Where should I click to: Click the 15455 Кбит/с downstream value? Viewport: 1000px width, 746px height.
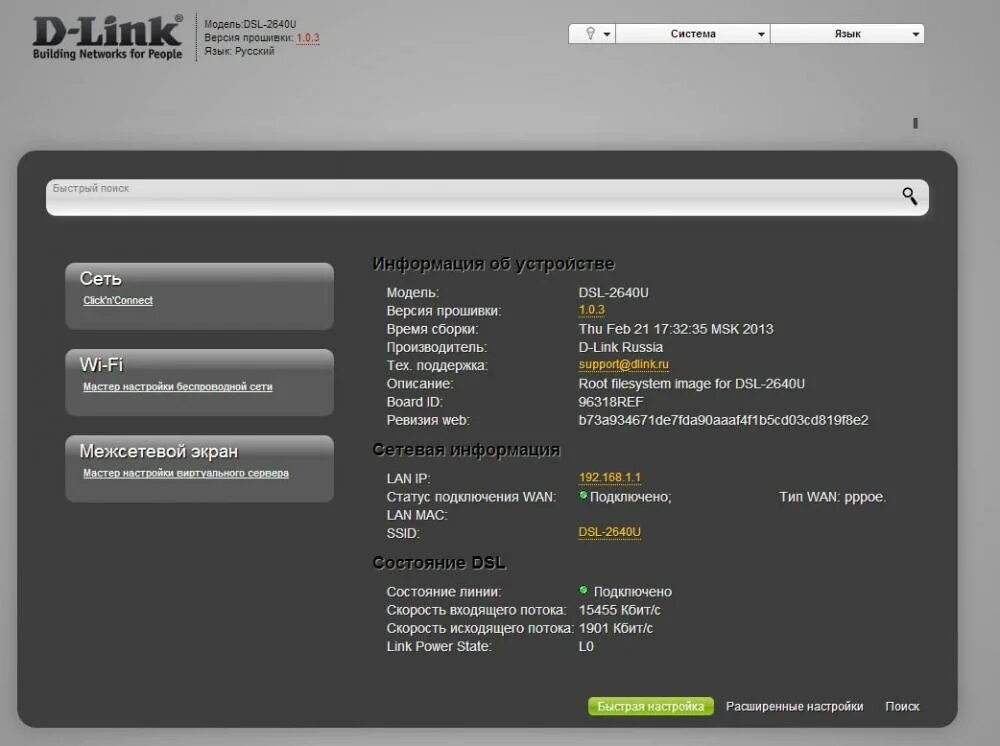[x=619, y=610]
